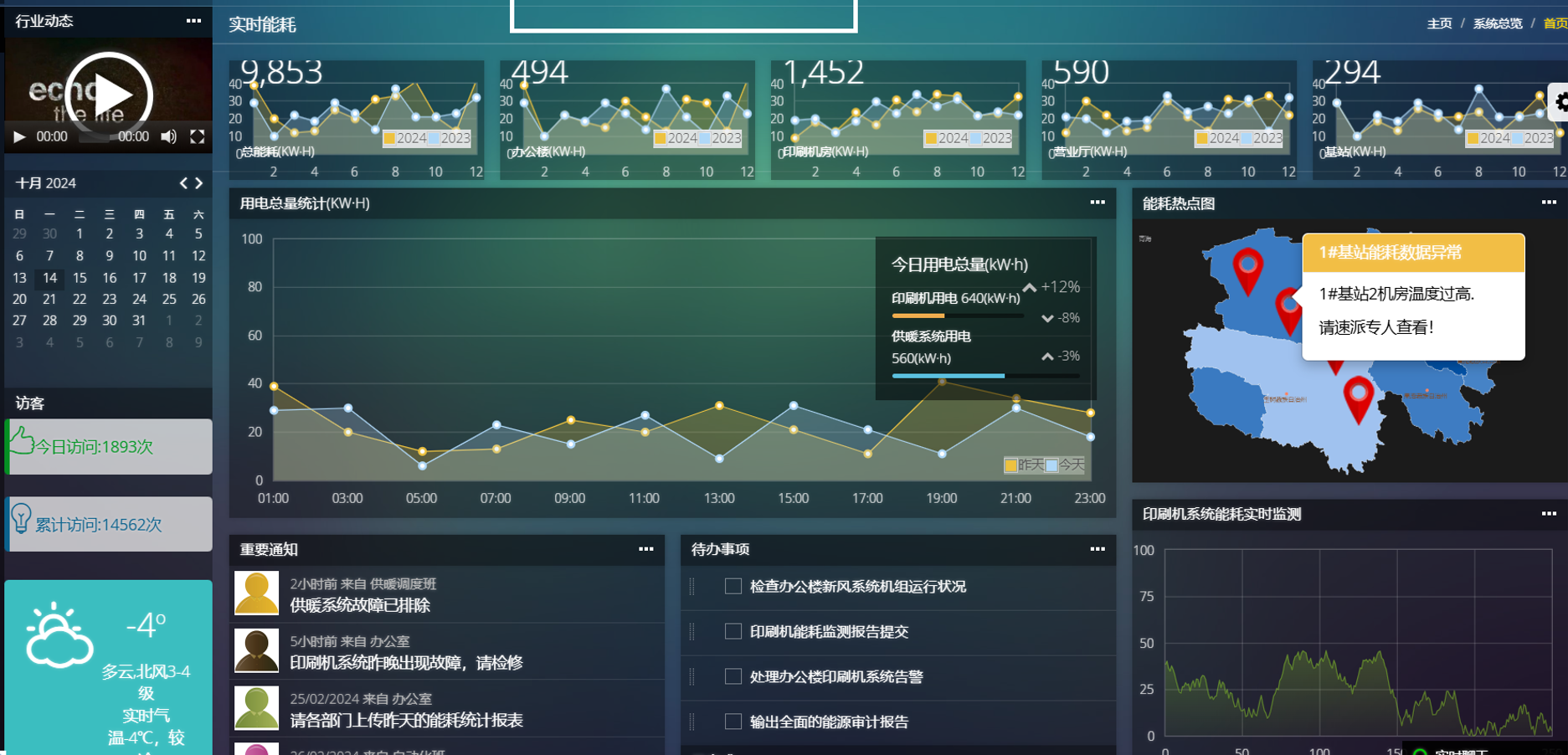Click the 主页 breadcrumb link

point(1439,23)
